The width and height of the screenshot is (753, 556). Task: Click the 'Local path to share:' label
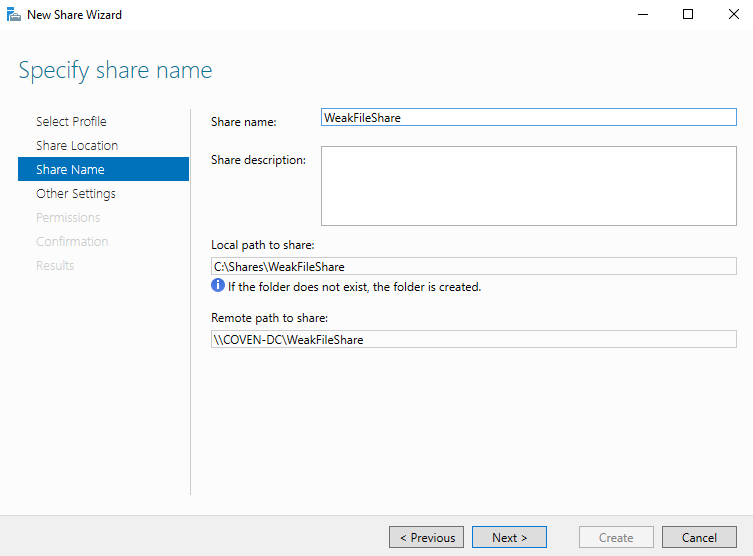(x=263, y=245)
